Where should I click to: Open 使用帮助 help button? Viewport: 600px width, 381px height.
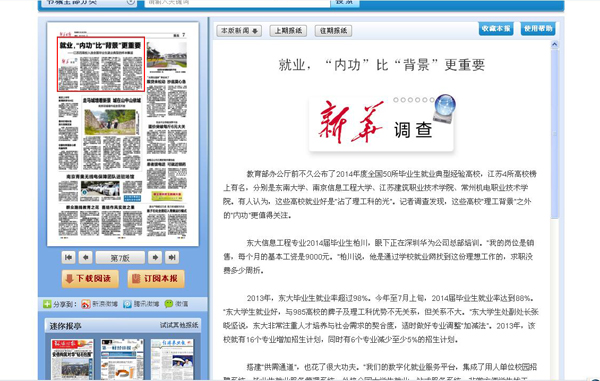pos(538,29)
